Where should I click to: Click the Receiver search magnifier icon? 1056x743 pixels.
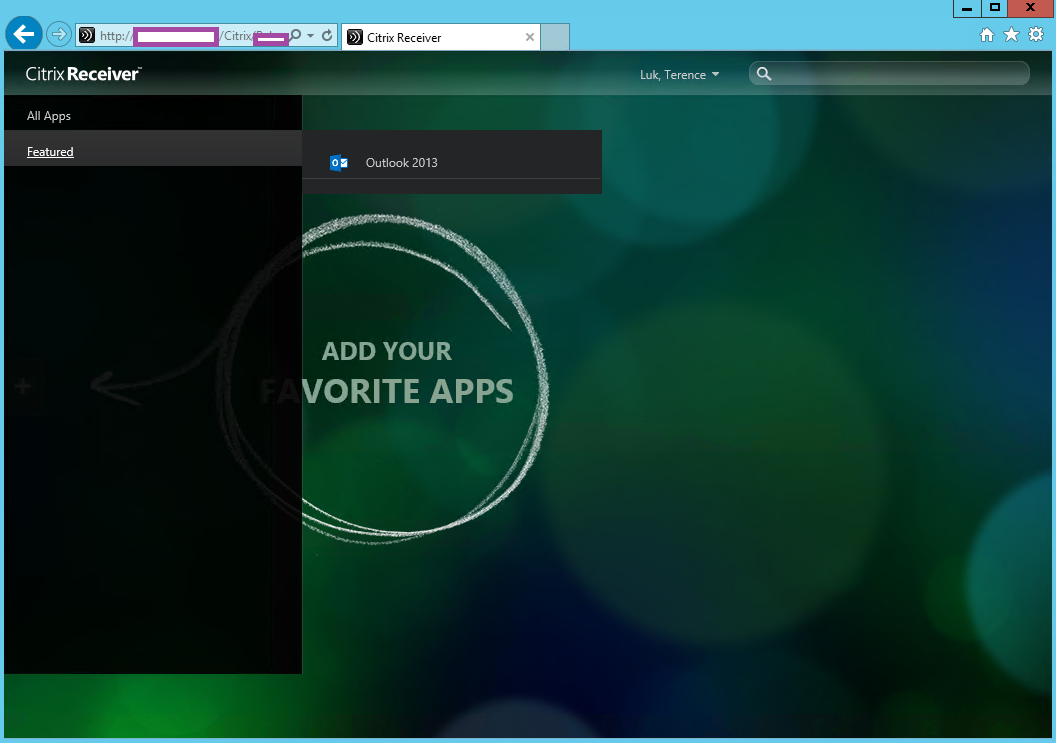click(764, 73)
